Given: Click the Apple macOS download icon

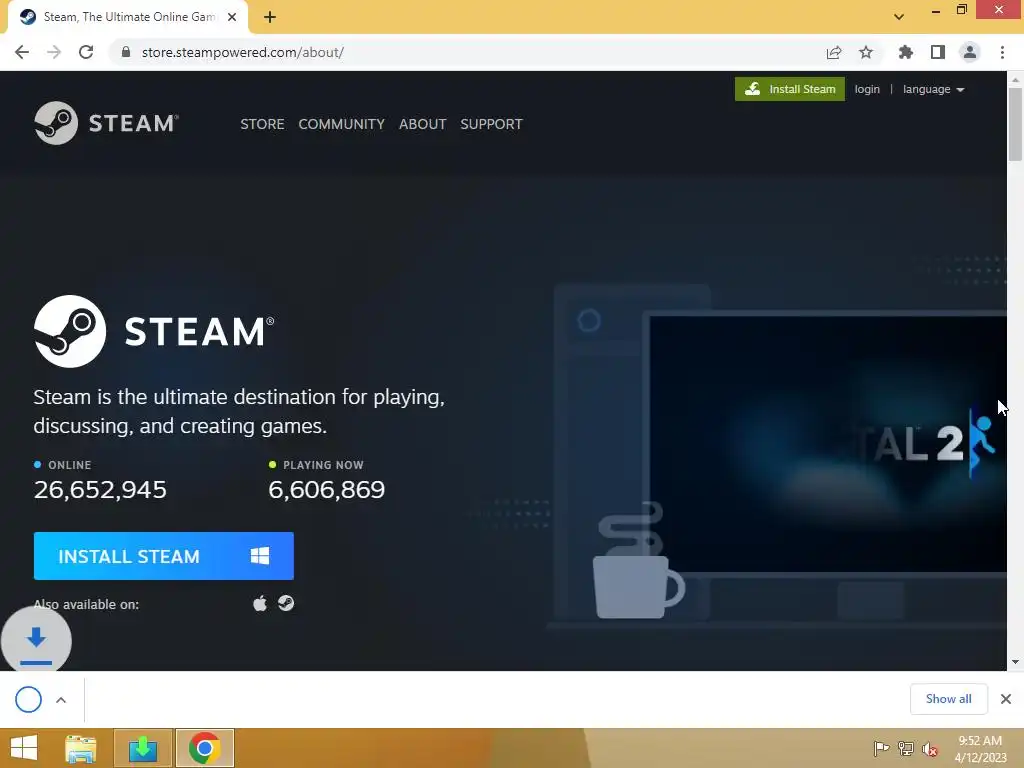Looking at the screenshot, I should coord(260,603).
